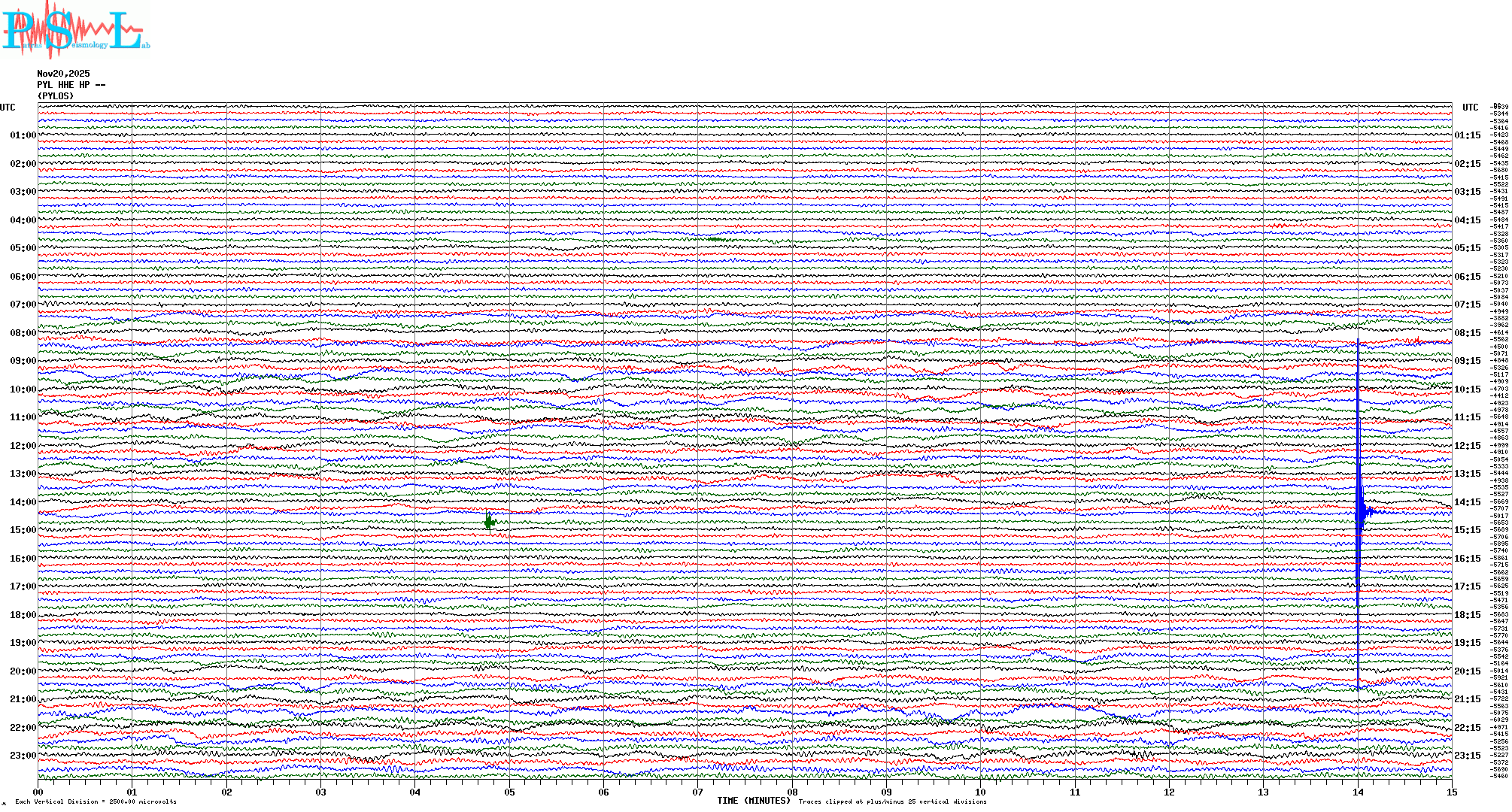Click the 08:00 hour label on left axis
Viewport: 1512px width, 812px height.
pos(23,333)
